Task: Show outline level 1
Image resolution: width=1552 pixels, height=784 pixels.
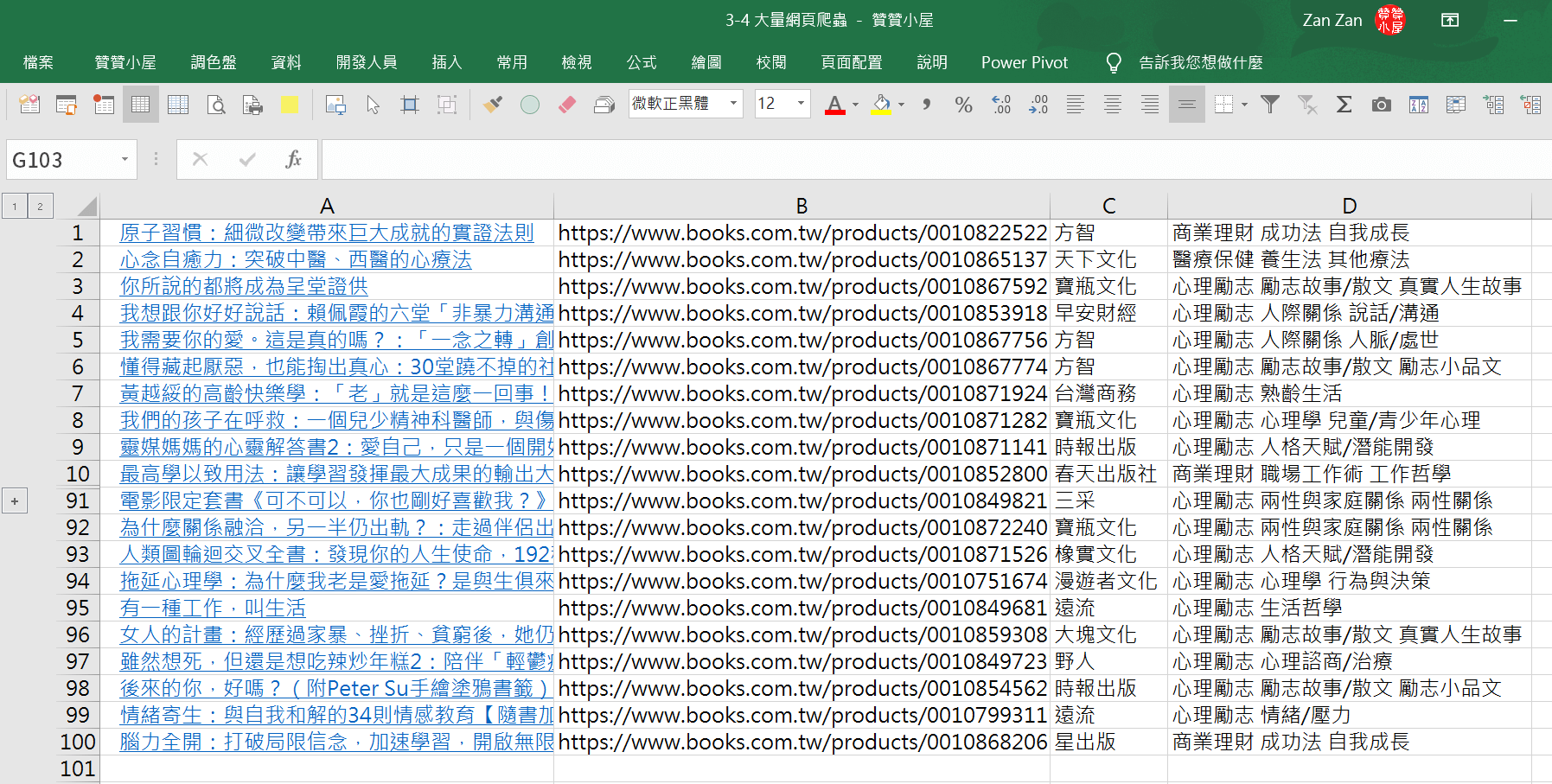Action: [x=15, y=207]
